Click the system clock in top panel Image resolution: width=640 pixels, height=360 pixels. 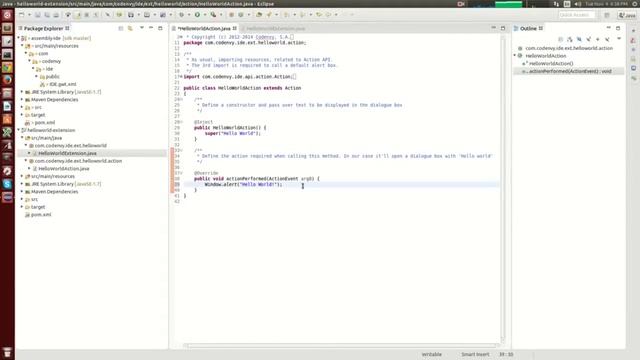tap(606, 4)
